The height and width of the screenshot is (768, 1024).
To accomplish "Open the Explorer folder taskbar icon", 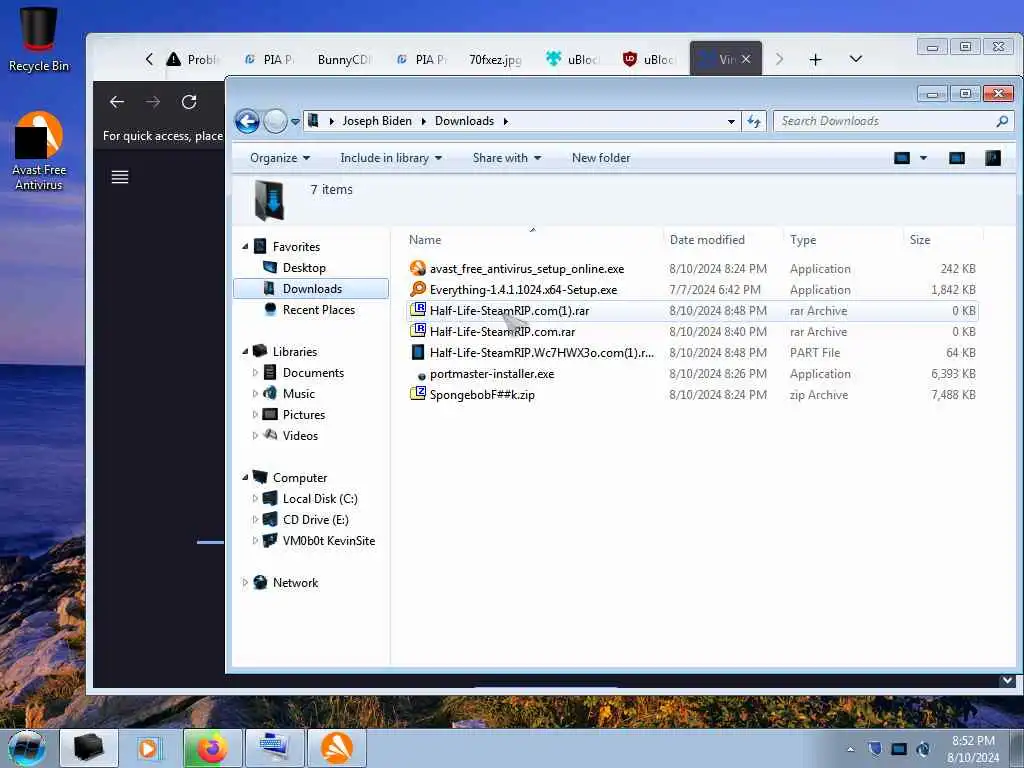I will tap(89, 748).
